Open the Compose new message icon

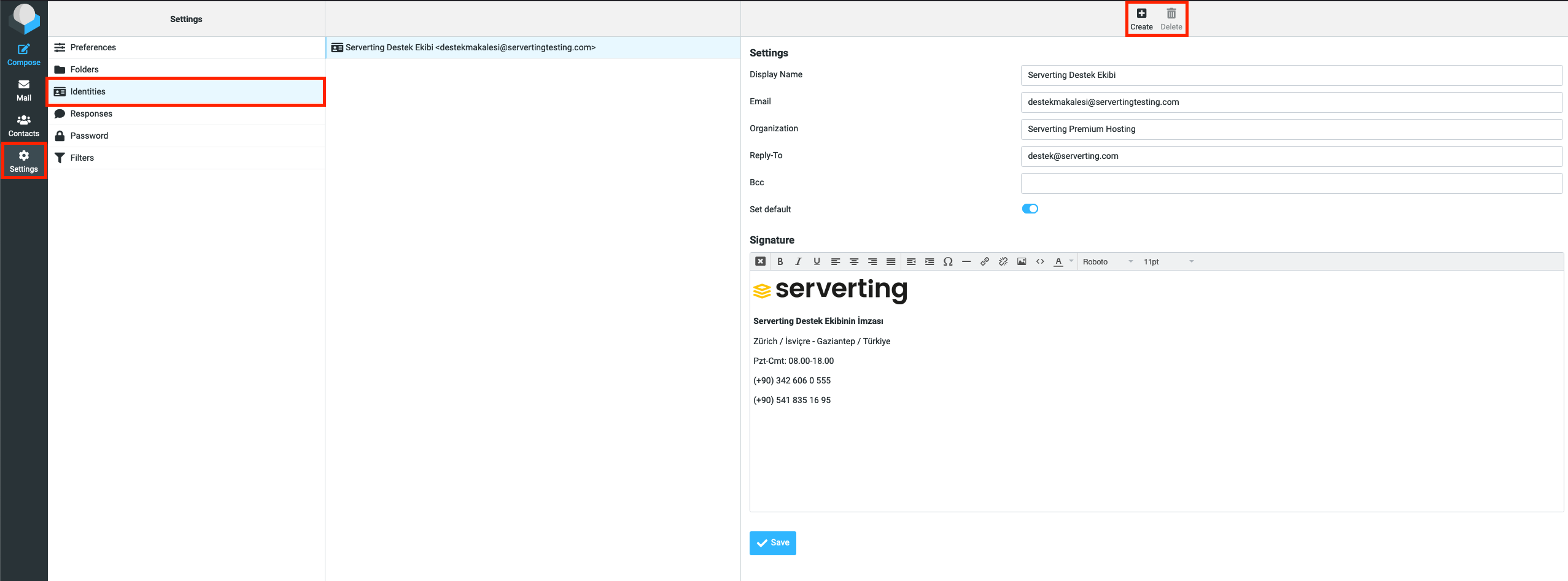click(23, 55)
